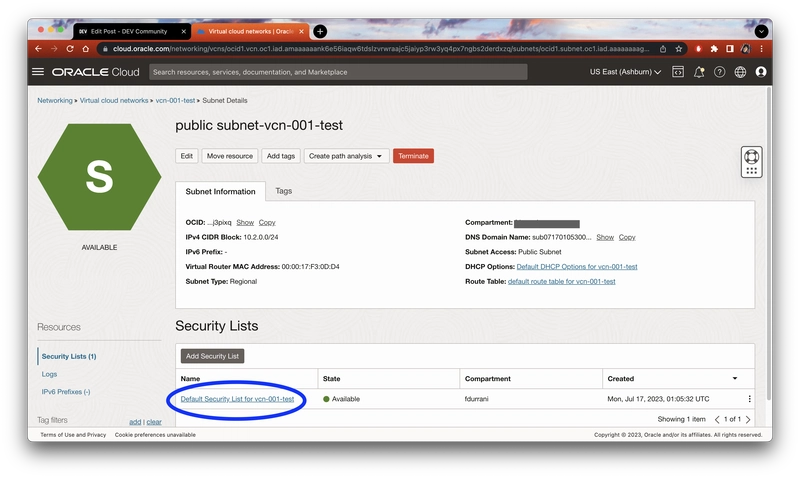Screen dimensions: 800x478
Task: Reload the page with browser refresh icon
Action: click(70, 48)
